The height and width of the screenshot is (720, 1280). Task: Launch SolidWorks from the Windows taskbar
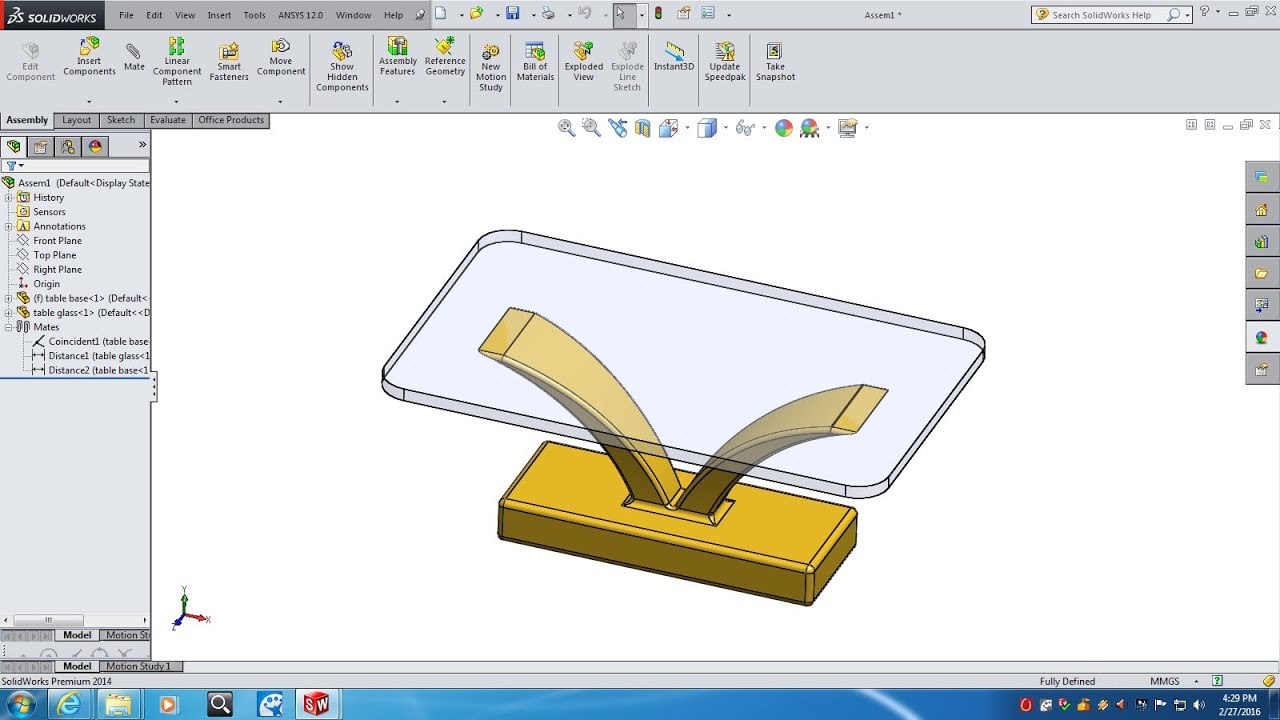tap(316, 704)
